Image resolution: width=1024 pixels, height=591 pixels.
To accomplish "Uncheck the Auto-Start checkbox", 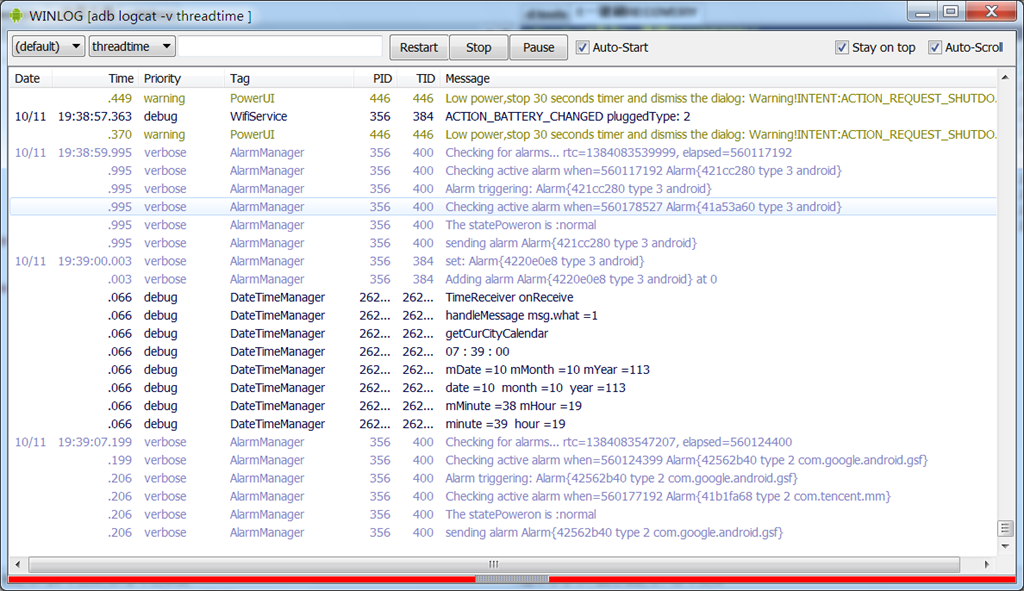I will (583, 47).
